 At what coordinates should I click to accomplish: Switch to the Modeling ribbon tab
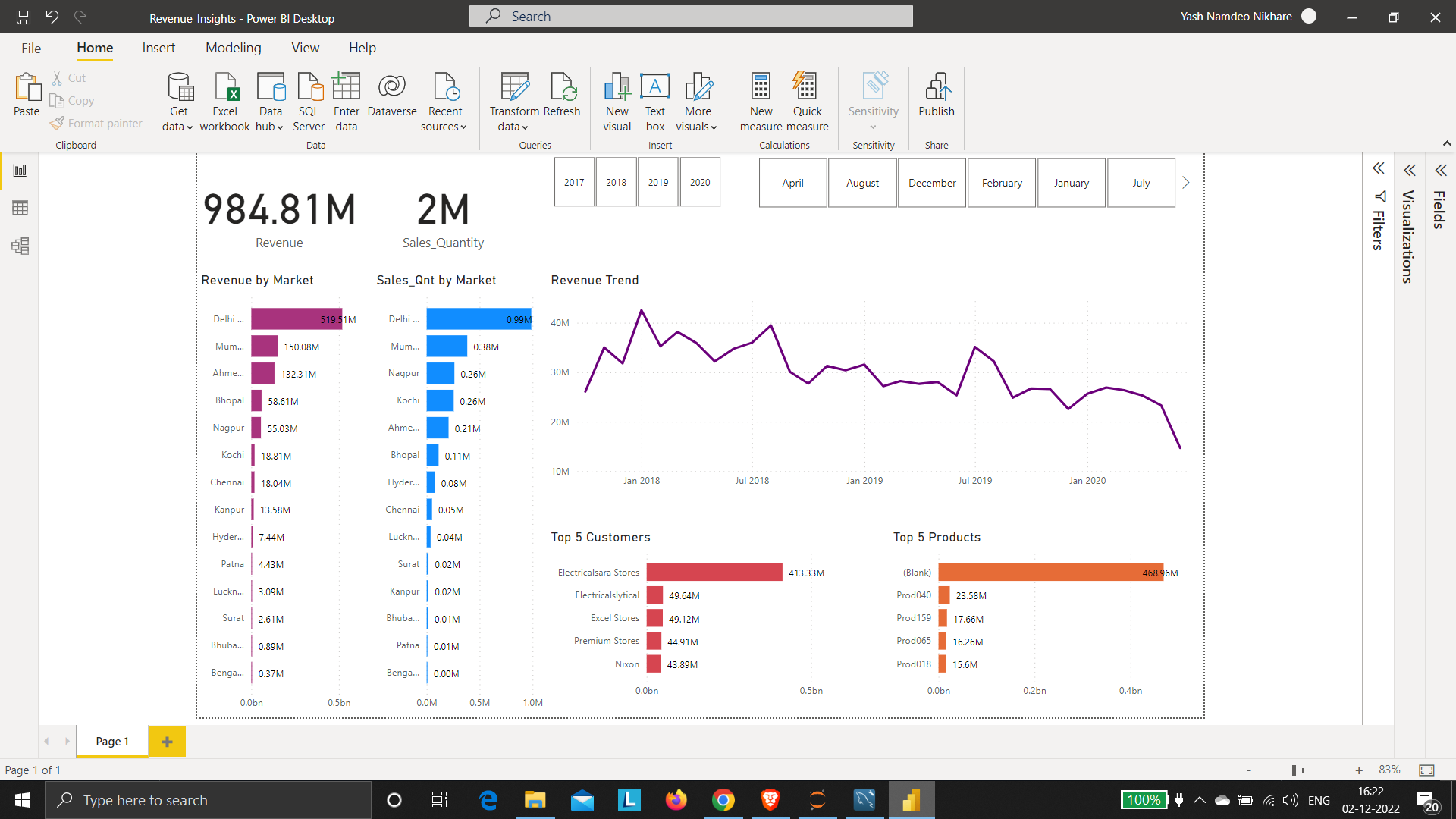(x=233, y=47)
